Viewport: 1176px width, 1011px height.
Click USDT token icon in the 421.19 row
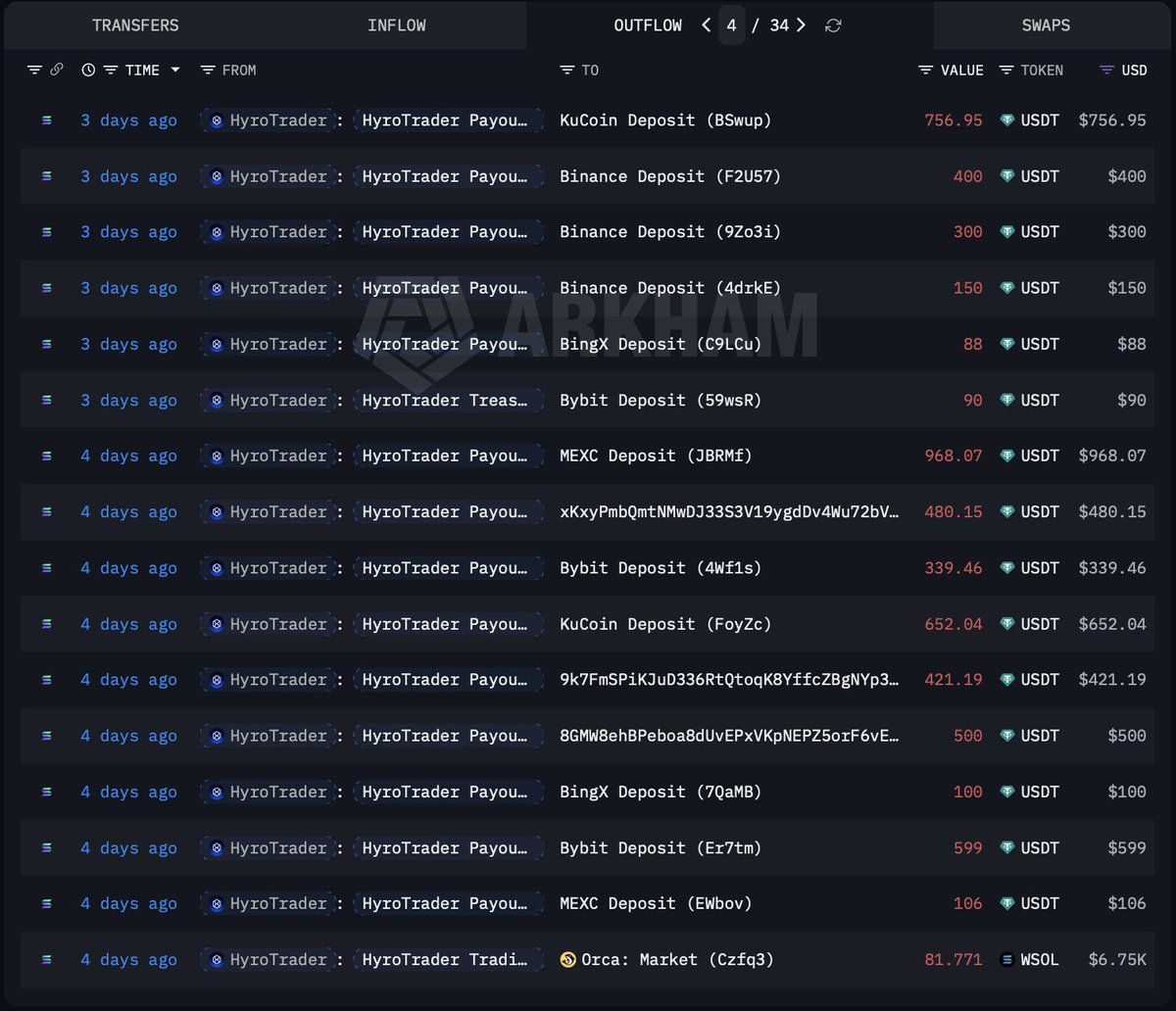[1007, 679]
